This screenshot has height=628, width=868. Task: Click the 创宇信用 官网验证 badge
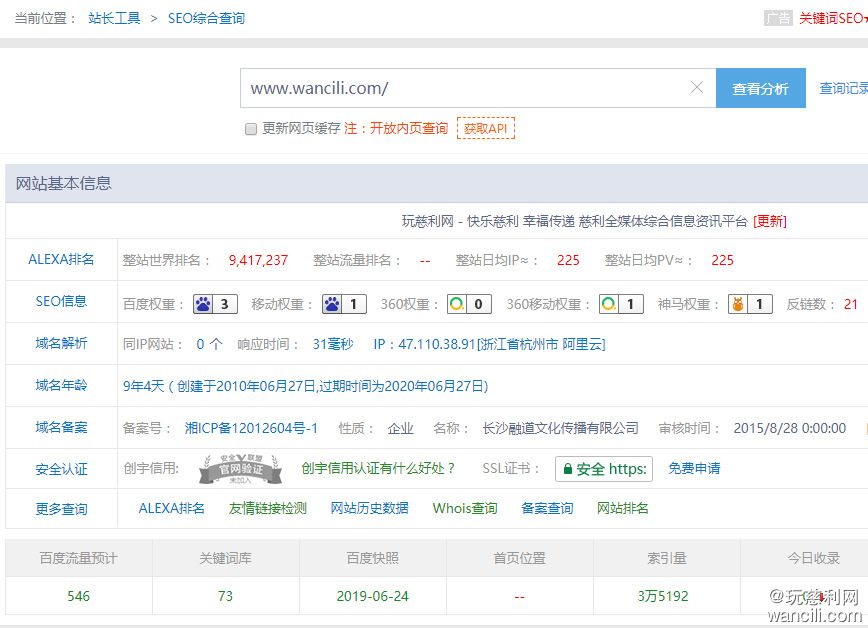point(240,469)
